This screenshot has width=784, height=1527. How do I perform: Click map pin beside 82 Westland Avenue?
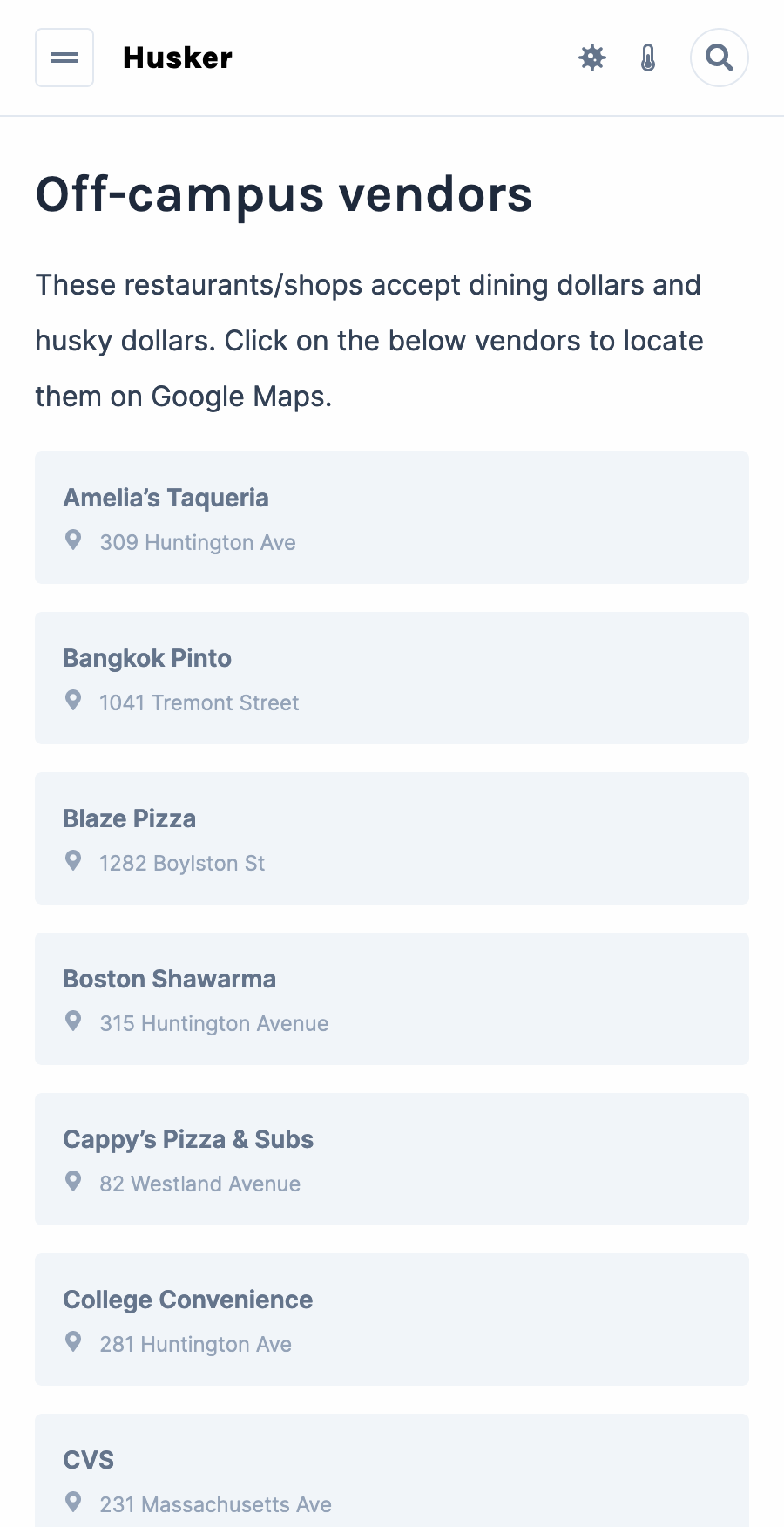point(74,1182)
